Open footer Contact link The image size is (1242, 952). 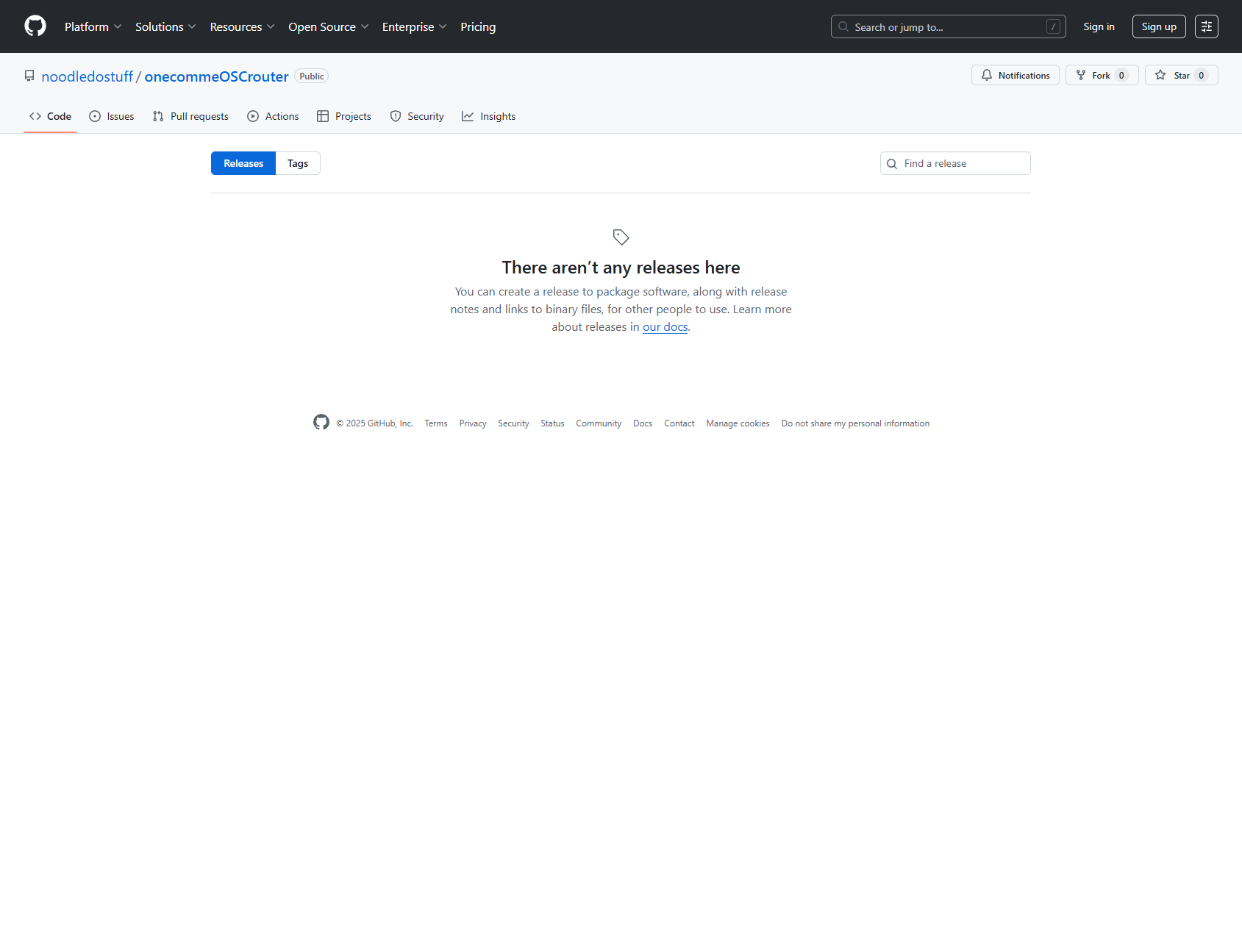pyautogui.click(x=679, y=423)
